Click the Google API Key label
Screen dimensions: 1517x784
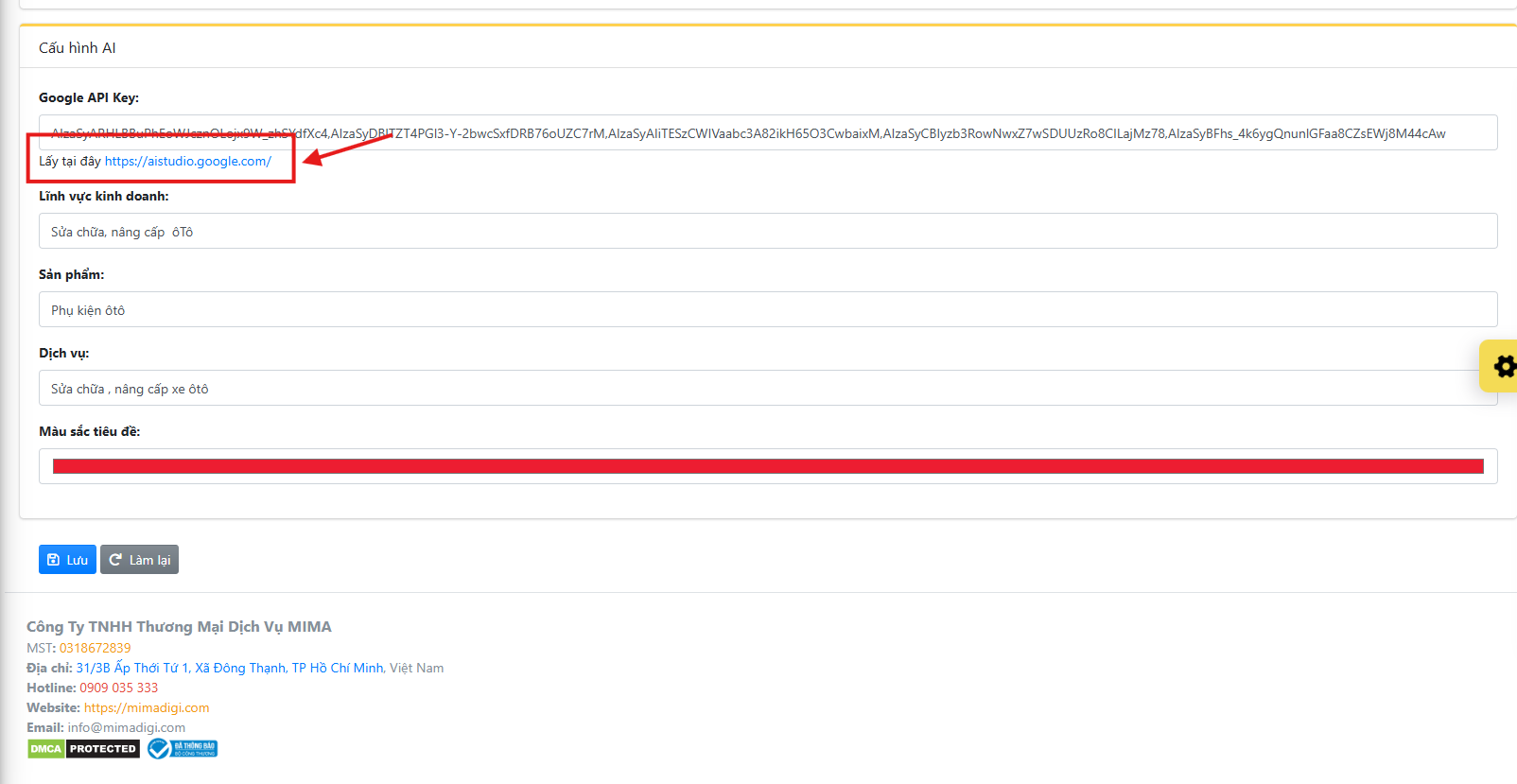89,97
